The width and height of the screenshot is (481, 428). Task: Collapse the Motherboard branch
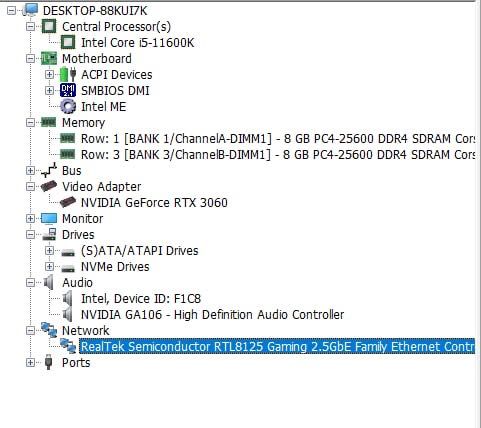pos(30,59)
